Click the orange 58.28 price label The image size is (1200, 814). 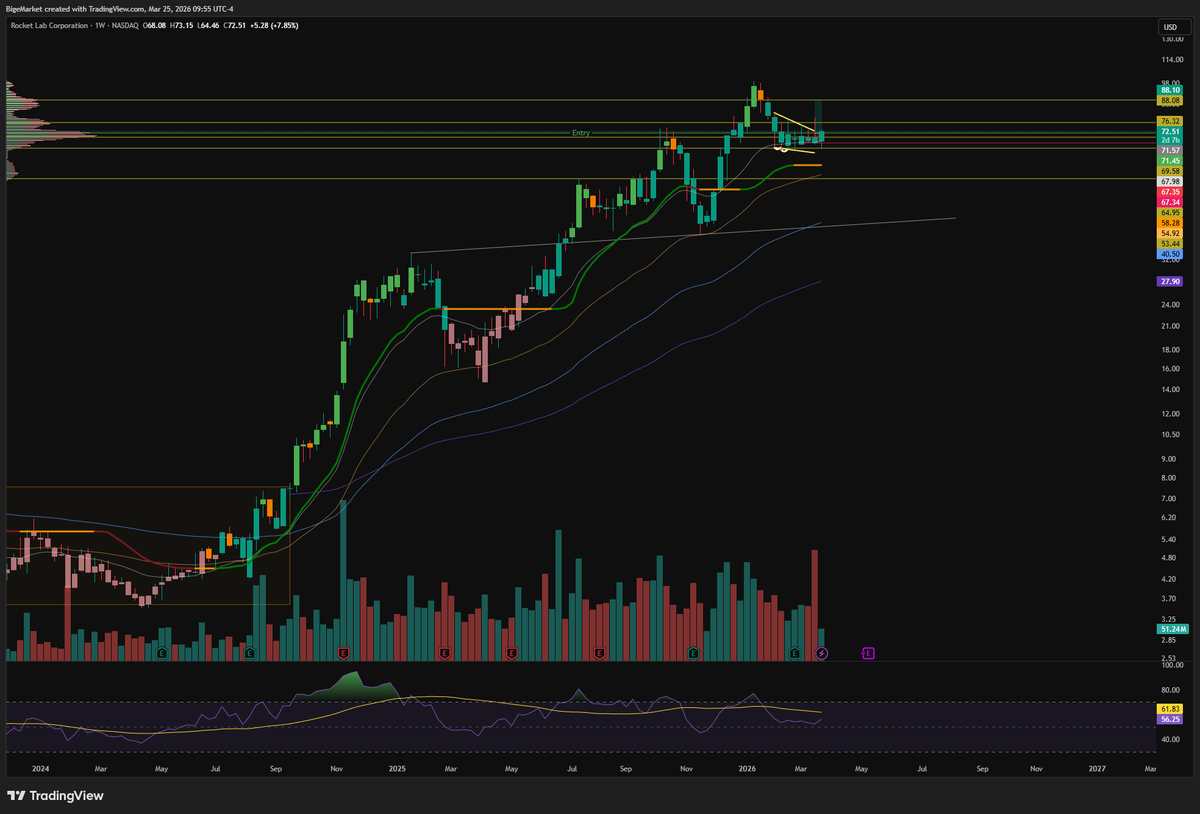click(1170, 222)
